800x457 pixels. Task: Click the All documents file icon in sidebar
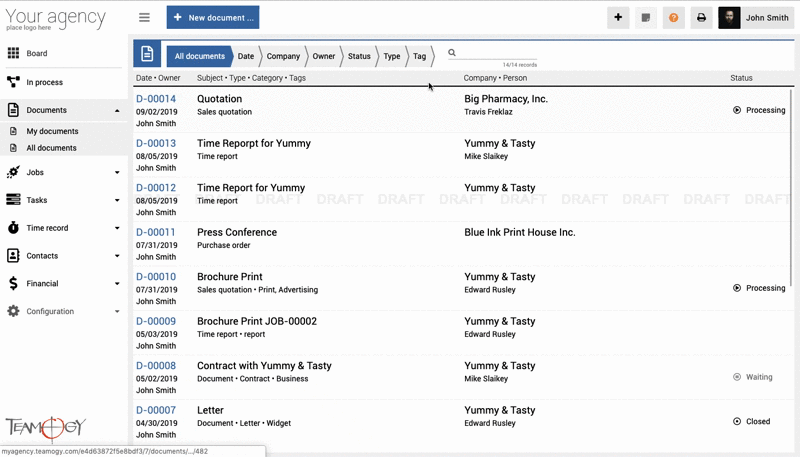14,148
